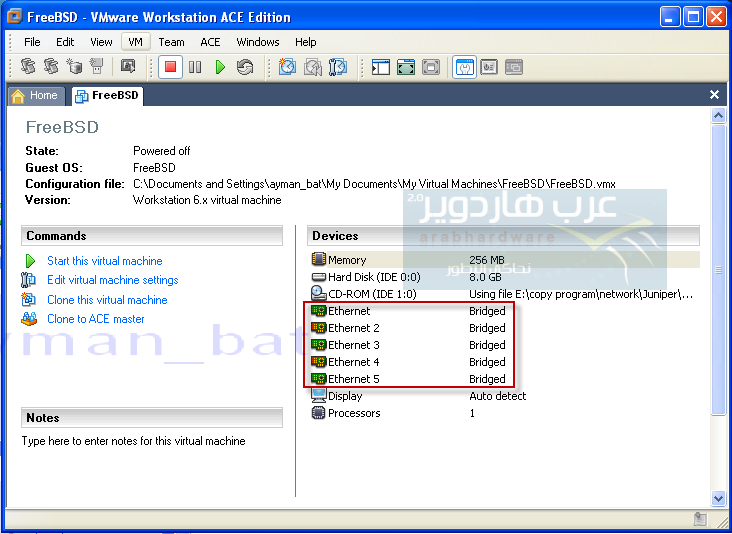This screenshot has height=534, width=732.
Task: Select the CD-ROM (IDE 1:0) row
Action: [x=502, y=294]
